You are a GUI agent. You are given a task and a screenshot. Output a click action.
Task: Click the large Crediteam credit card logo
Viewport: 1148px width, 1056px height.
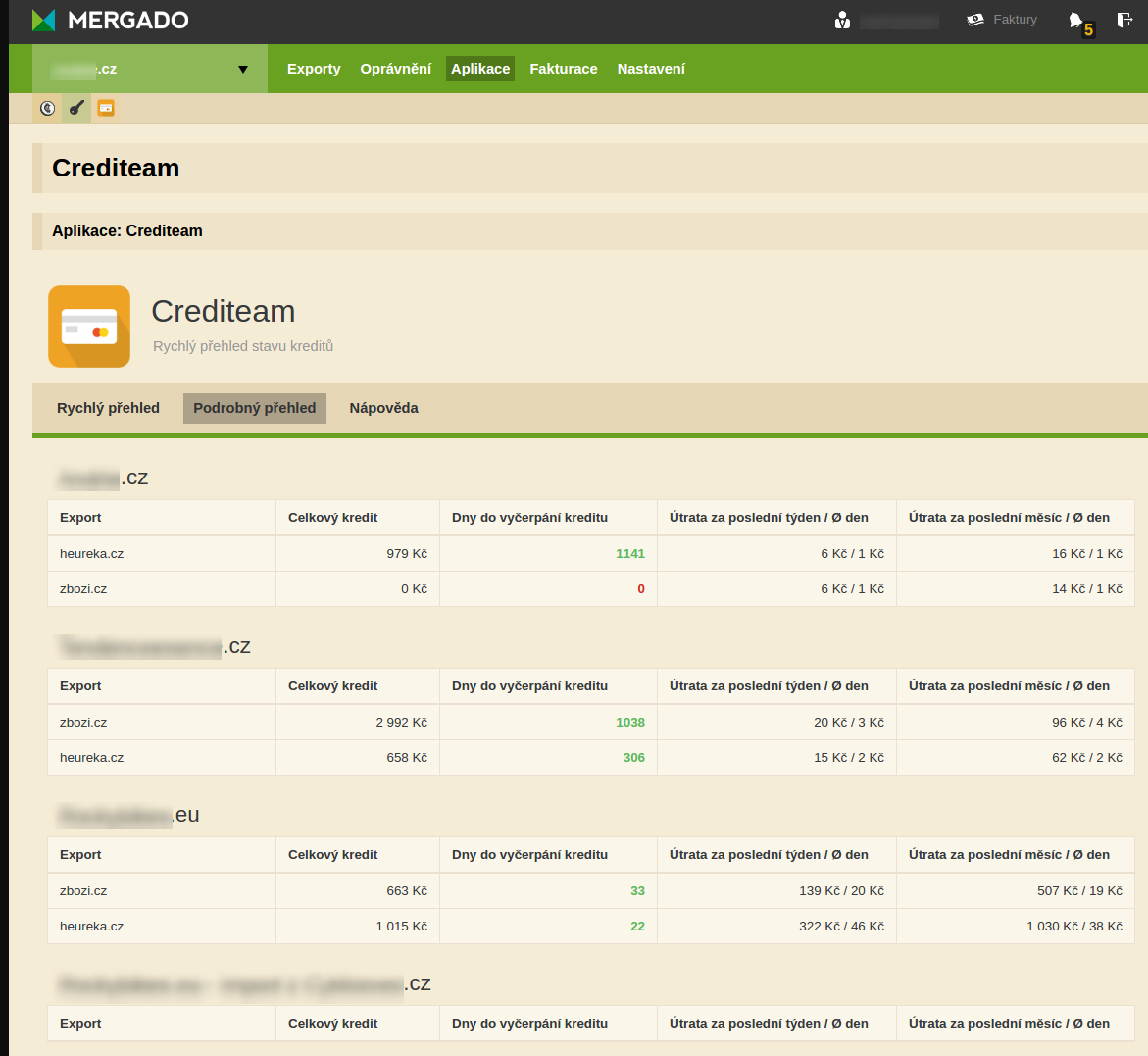click(x=89, y=327)
